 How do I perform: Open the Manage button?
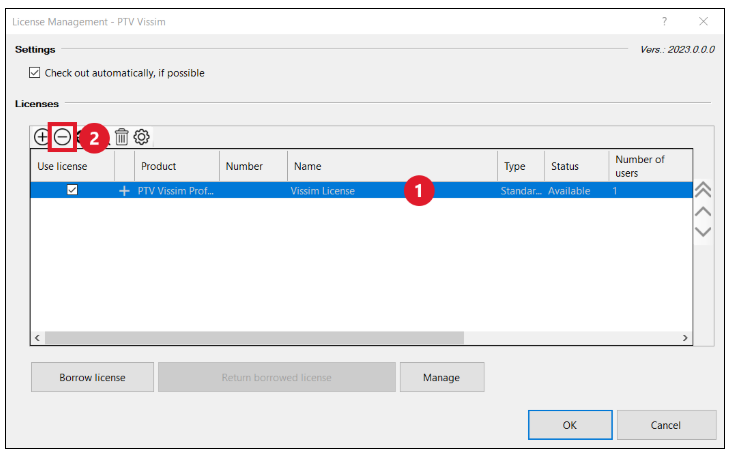[442, 377]
